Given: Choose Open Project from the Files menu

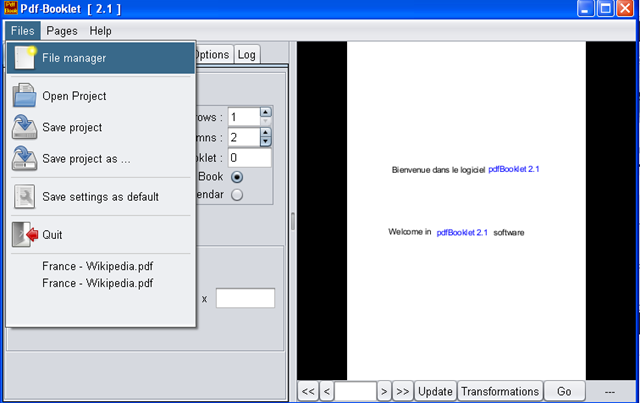Looking at the screenshot, I should (101, 96).
